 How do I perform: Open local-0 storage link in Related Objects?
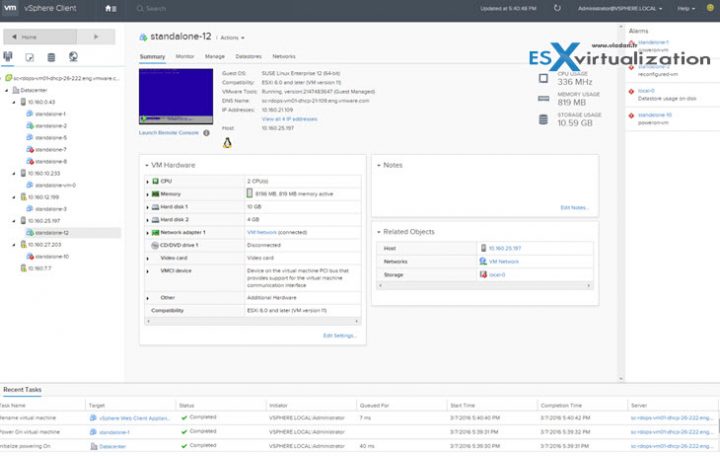(x=497, y=275)
